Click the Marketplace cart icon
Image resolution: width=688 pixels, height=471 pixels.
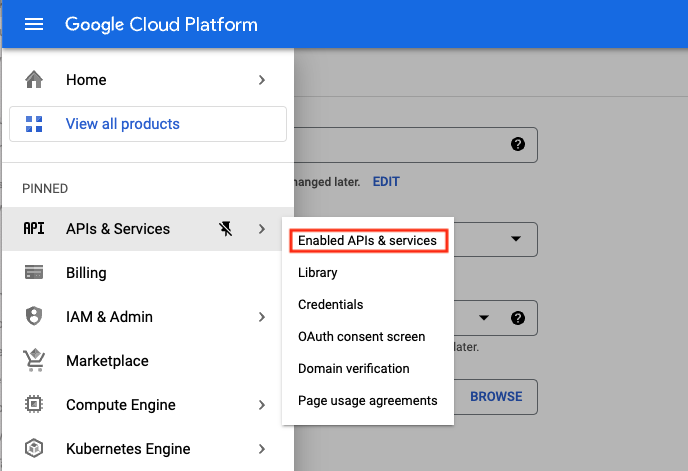[34, 360]
